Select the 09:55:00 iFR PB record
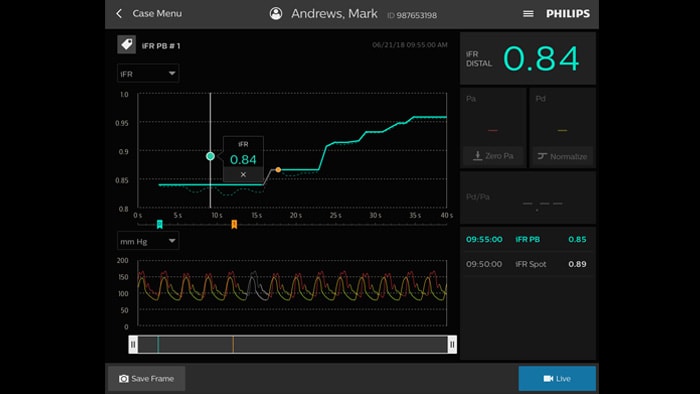Image resolution: width=700 pixels, height=394 pixels. (x=528, y=239)
